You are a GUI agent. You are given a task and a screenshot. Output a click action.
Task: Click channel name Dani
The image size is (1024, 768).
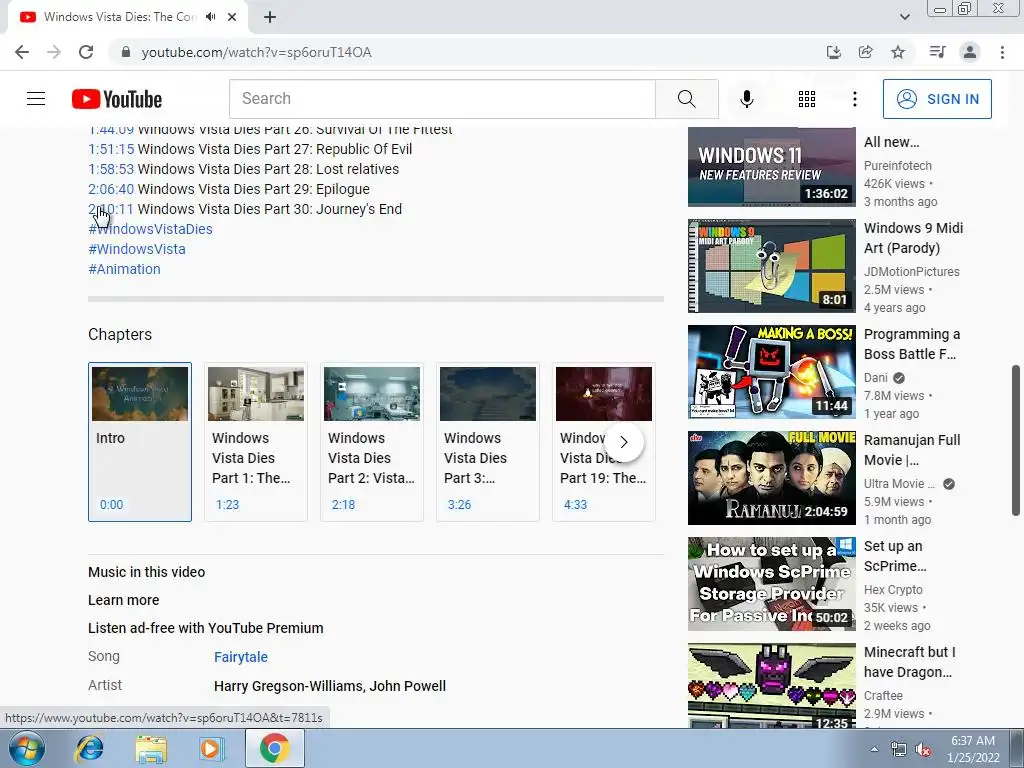tap(876, 377)
